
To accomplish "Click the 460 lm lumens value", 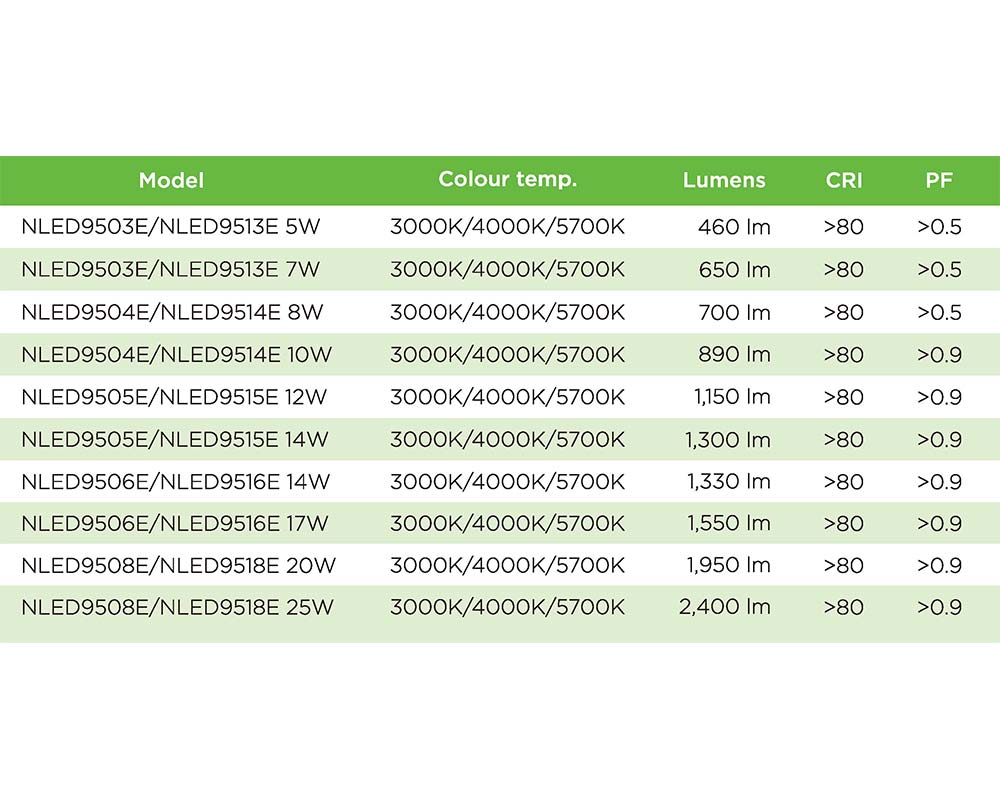I will tap(734, 227).
